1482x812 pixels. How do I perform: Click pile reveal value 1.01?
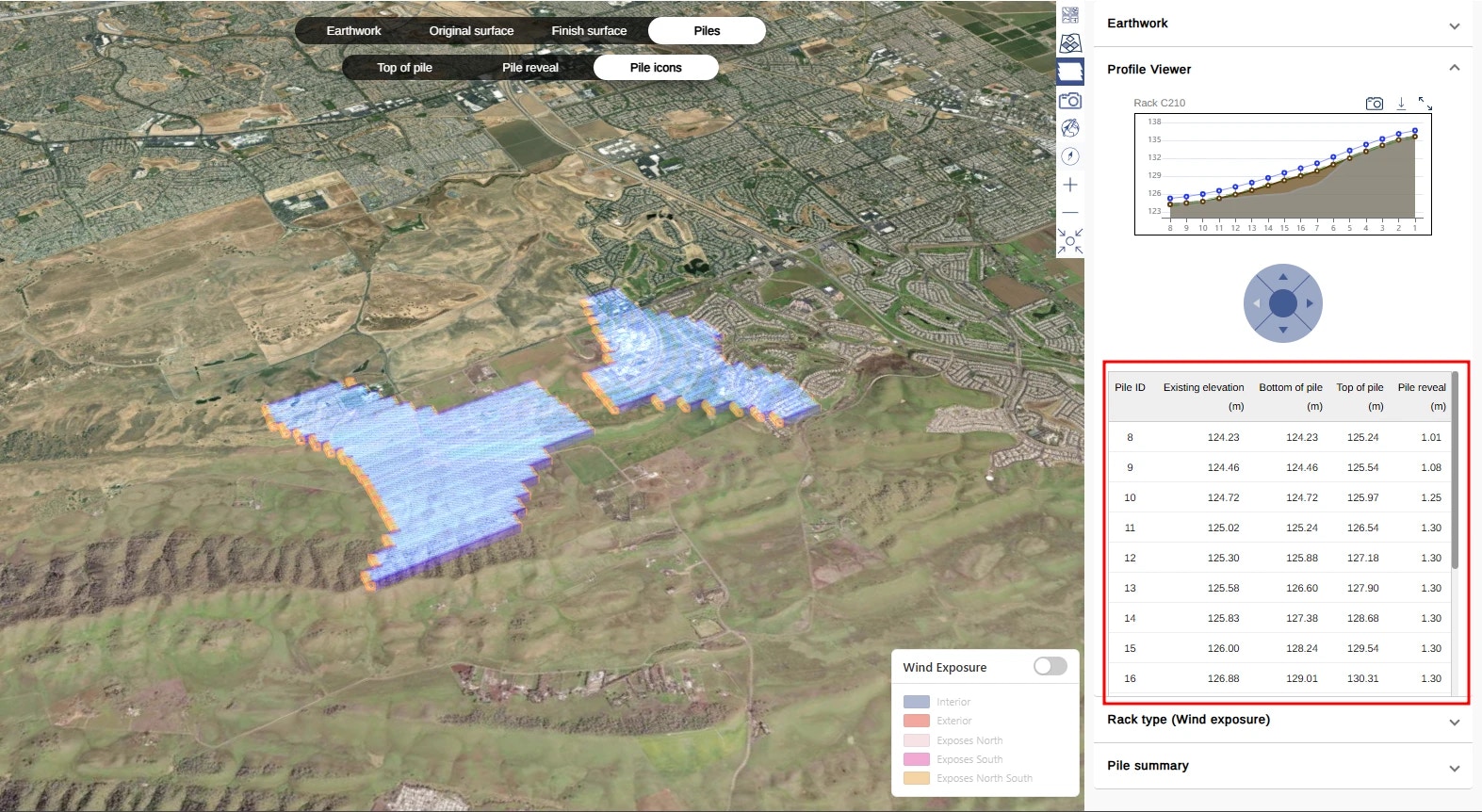coord(1431,437)
